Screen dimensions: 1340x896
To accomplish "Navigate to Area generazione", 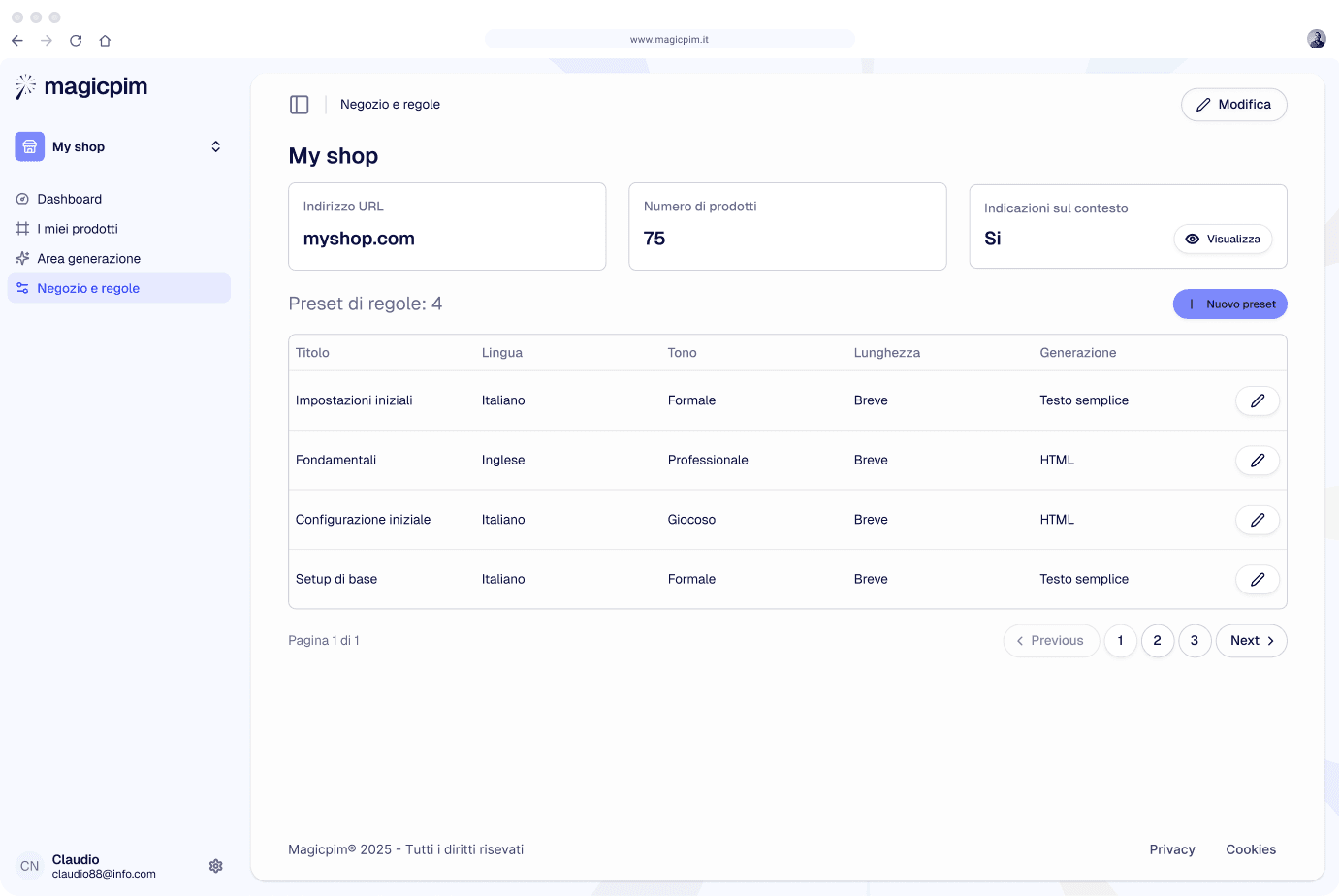I will click(89, 259).
